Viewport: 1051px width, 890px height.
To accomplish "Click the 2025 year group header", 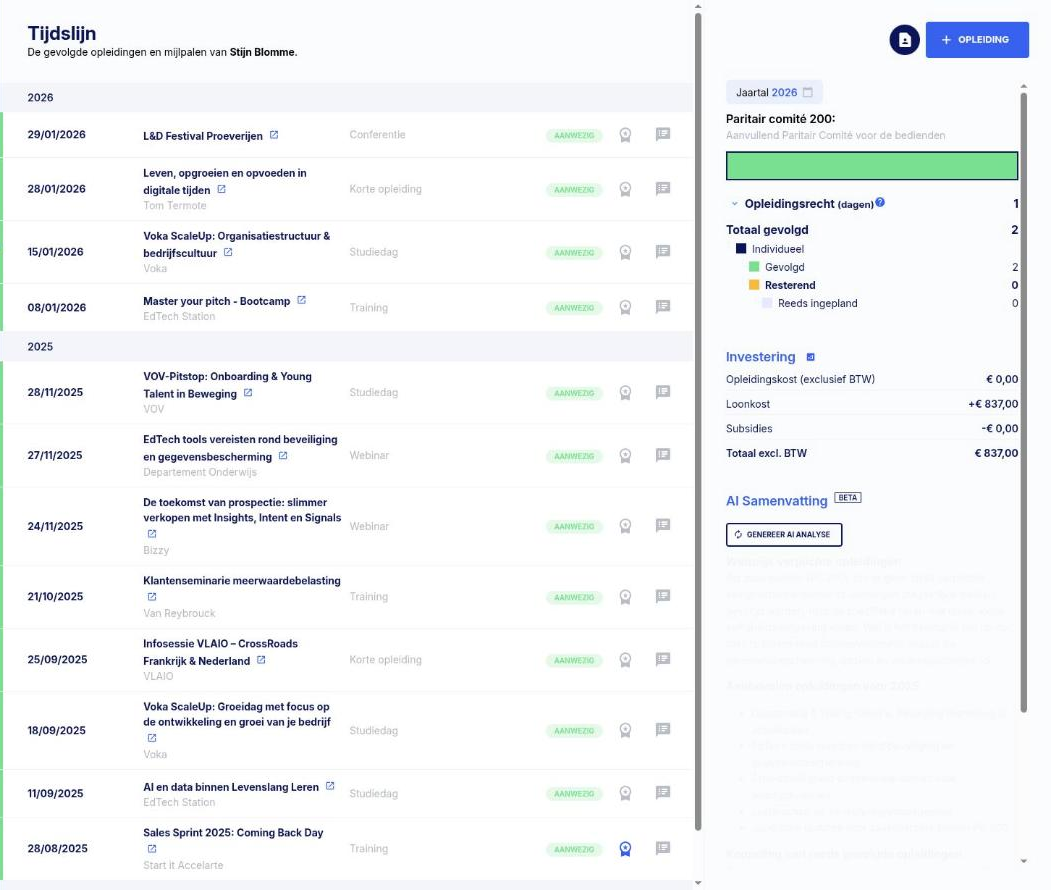I will [347, 346].
